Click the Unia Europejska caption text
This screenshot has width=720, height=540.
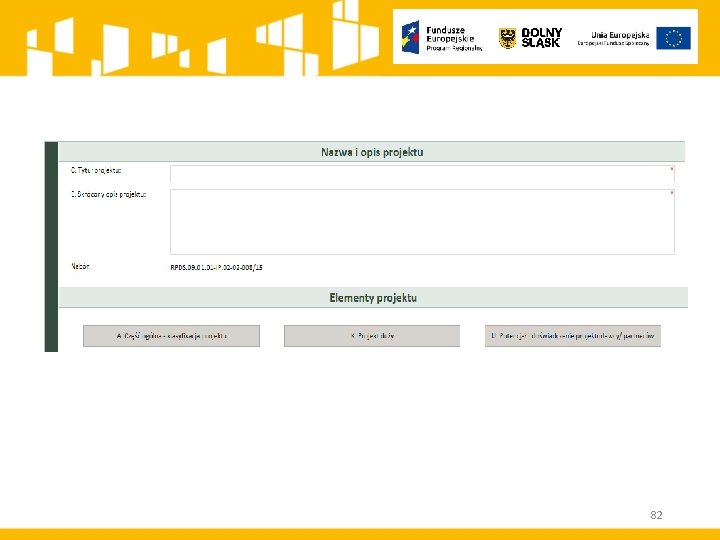(x=613, y=39)
